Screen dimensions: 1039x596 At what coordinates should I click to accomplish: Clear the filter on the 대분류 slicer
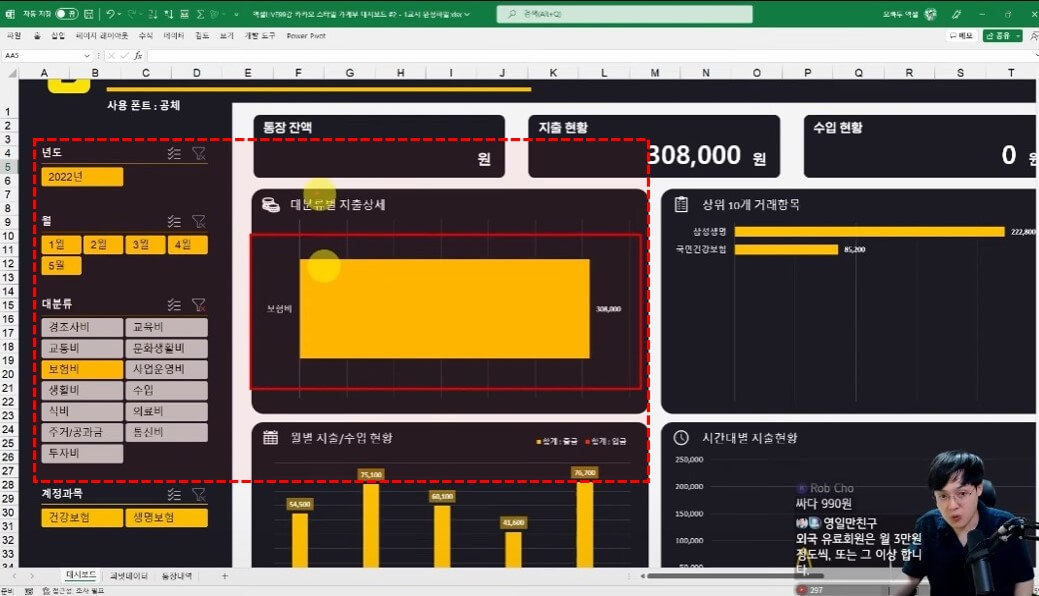pyautogui.click(x=199, y=304)
